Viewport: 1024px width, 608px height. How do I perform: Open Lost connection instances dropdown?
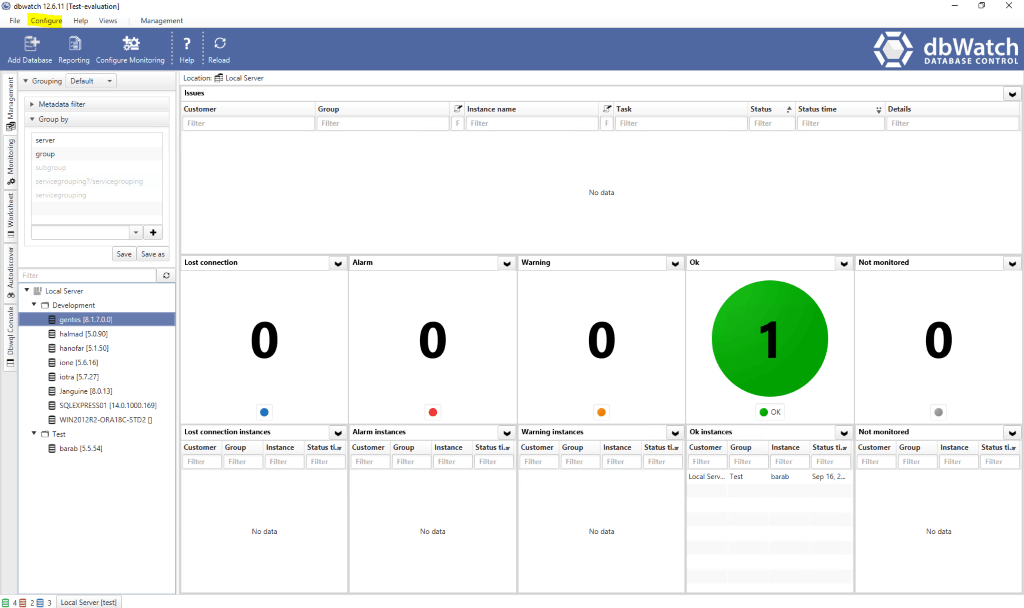tap(338, 433)
